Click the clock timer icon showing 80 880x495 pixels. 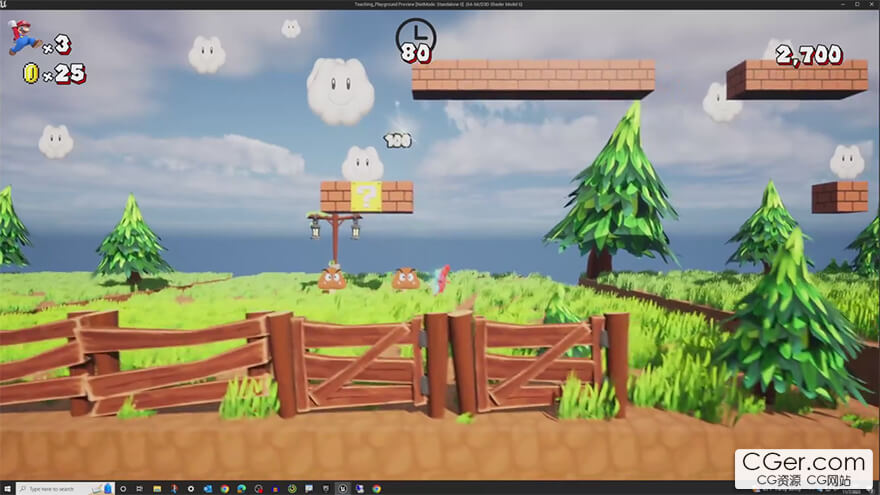pos(416,41)
